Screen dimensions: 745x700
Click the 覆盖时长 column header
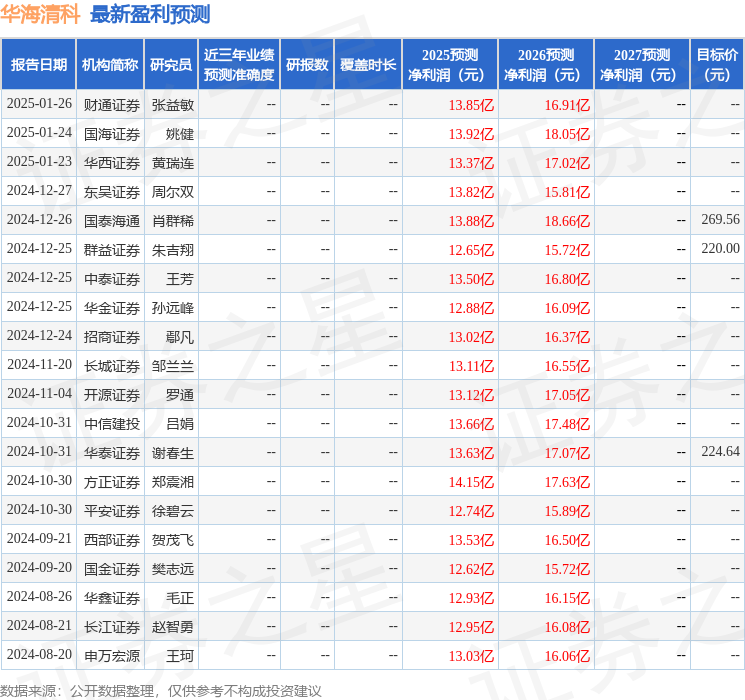(x=368, y=64)
